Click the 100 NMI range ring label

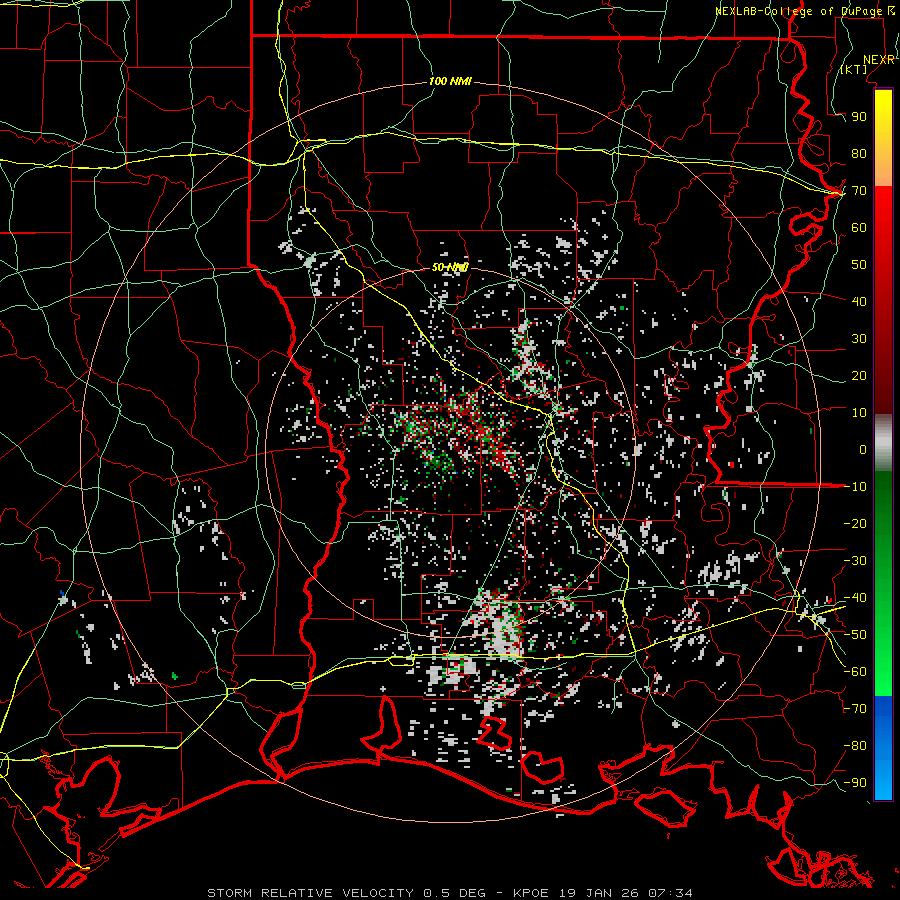coord(450,81)
